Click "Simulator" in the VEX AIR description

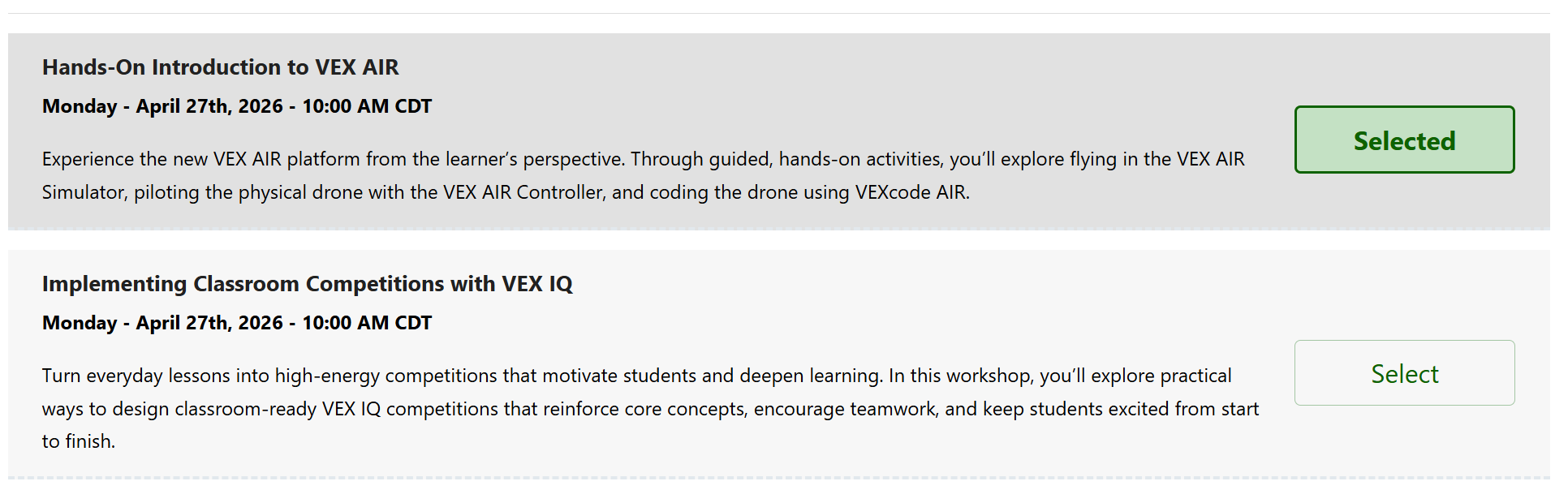(84, 192)
